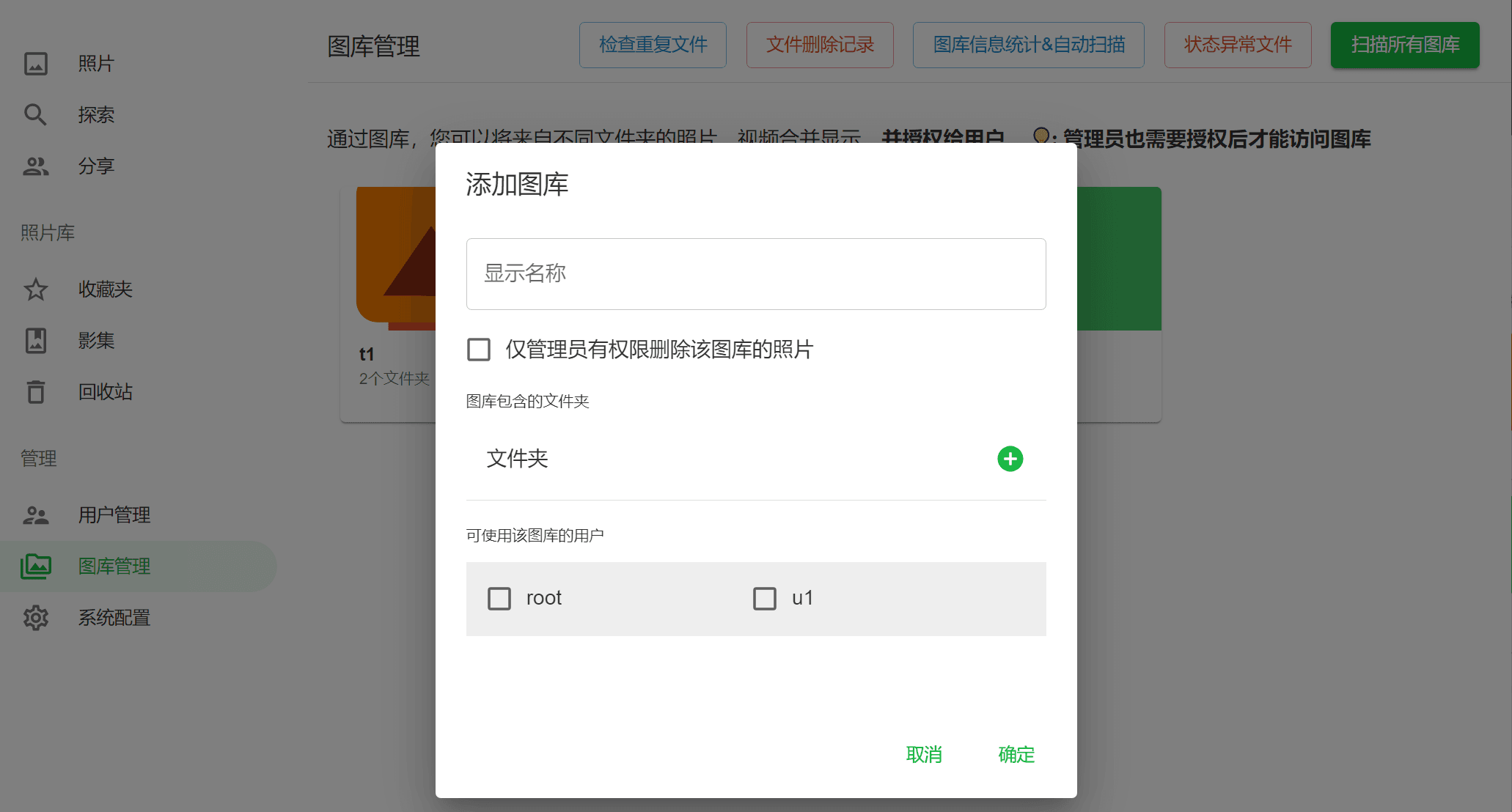Focus the 显示名称 input field
Viewport: 1512px width, 812px height.
[x=756, y=274]
